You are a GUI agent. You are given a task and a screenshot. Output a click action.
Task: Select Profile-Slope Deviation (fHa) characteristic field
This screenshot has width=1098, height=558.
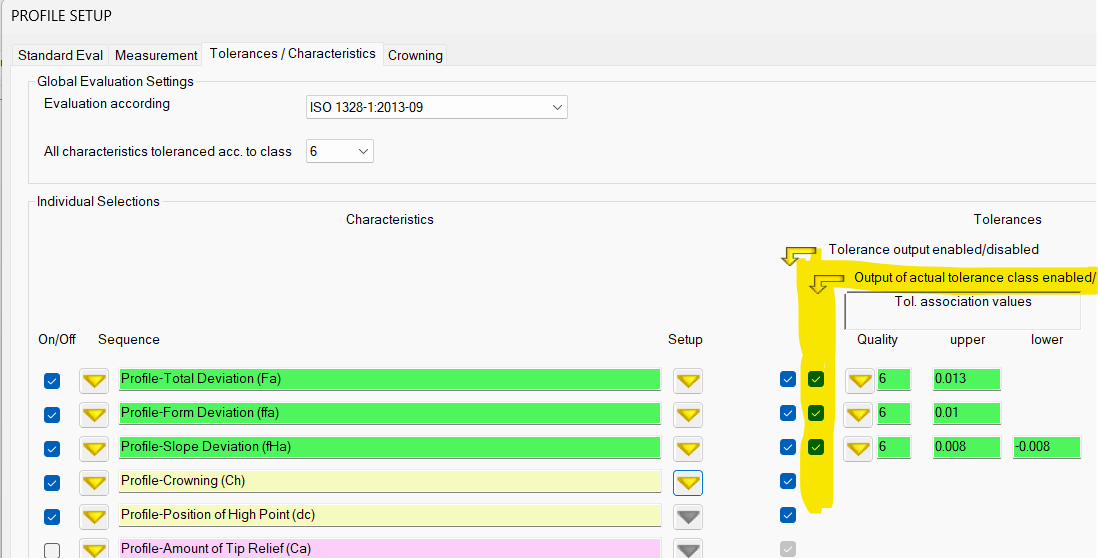coord(389,447)
